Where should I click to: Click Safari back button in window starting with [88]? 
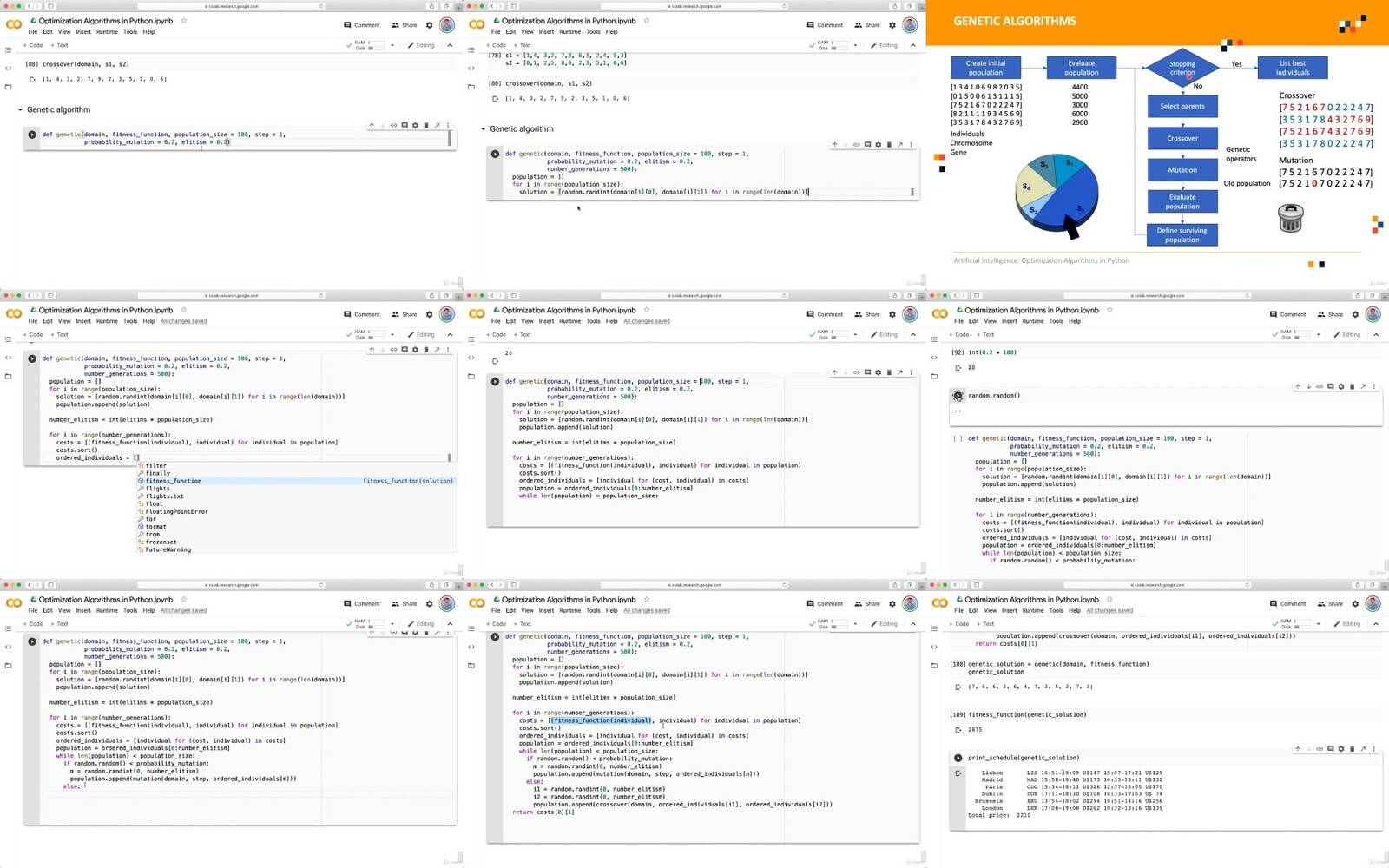click(29, 6)
